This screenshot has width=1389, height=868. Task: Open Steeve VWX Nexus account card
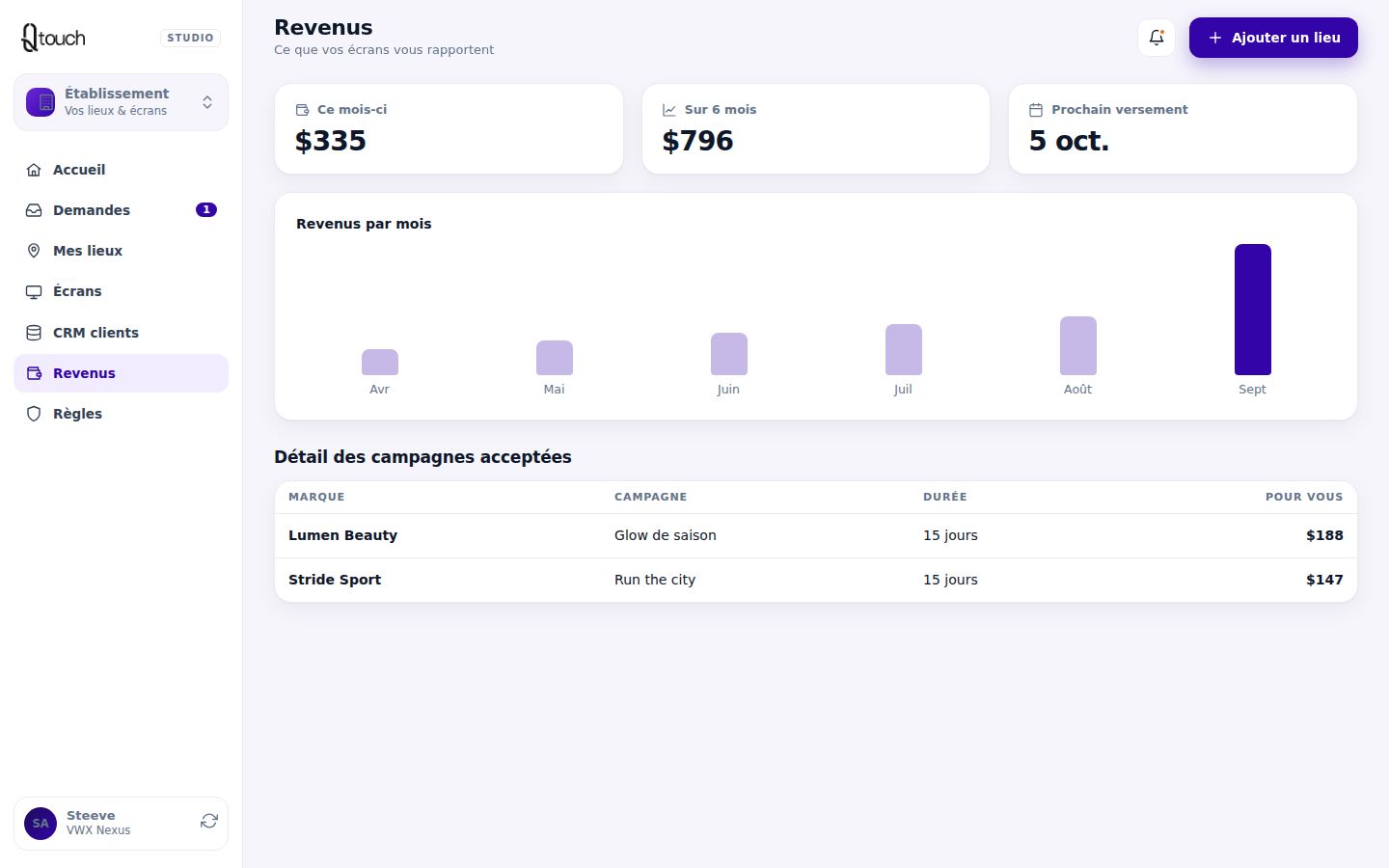[x=121, y=824]
